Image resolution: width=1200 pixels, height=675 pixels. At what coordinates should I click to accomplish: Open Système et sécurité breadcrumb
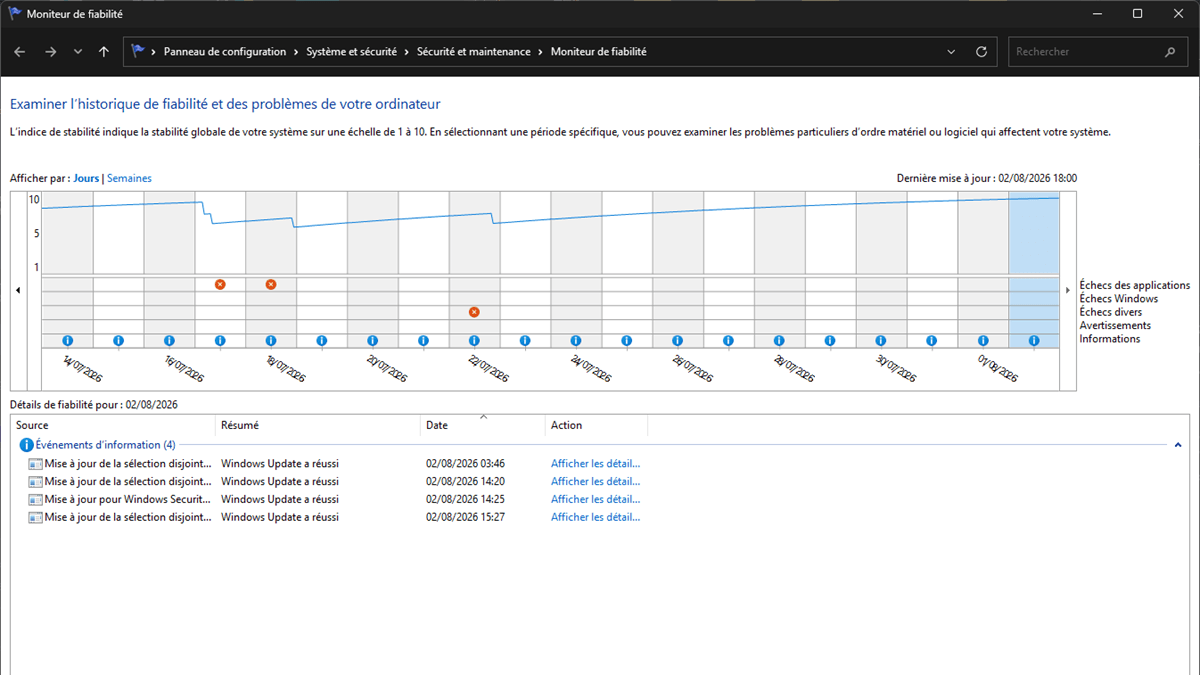click(x=351, y=52)
